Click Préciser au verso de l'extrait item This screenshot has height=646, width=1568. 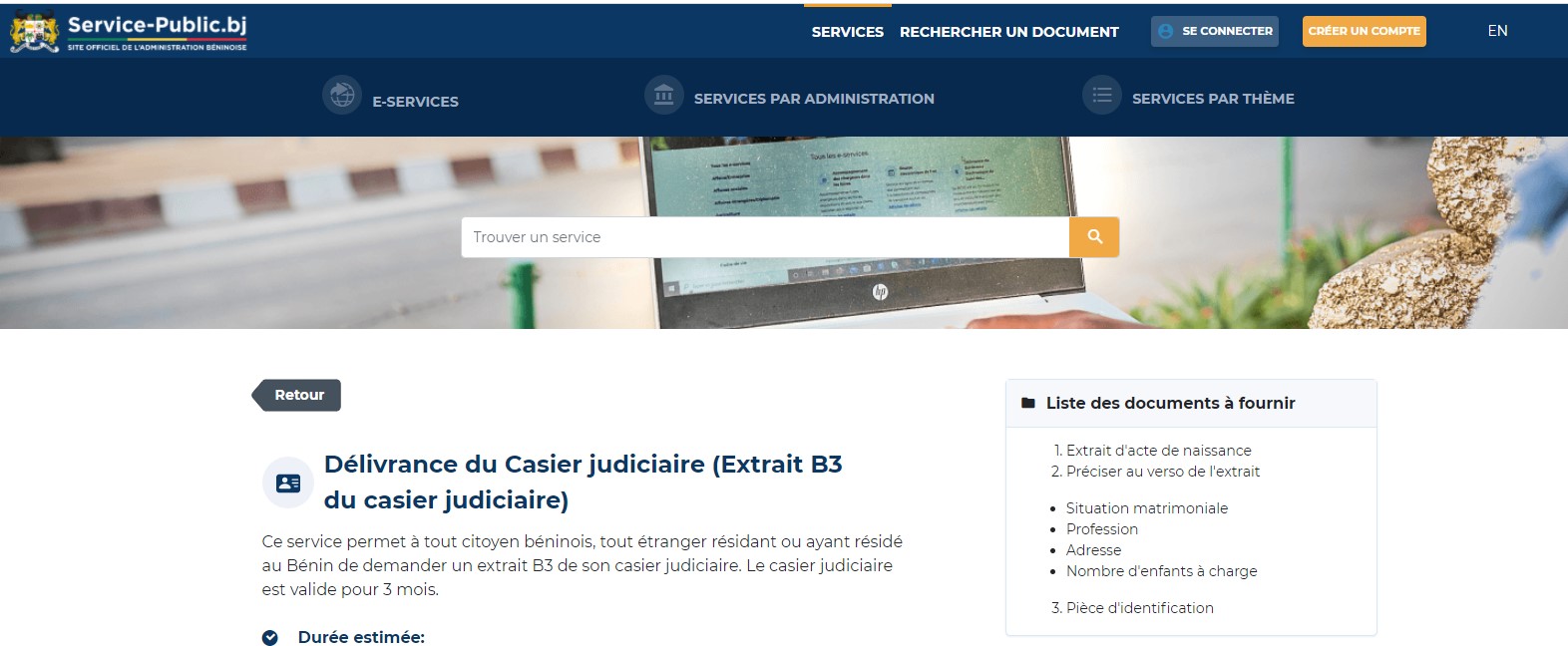[1163, 472]
